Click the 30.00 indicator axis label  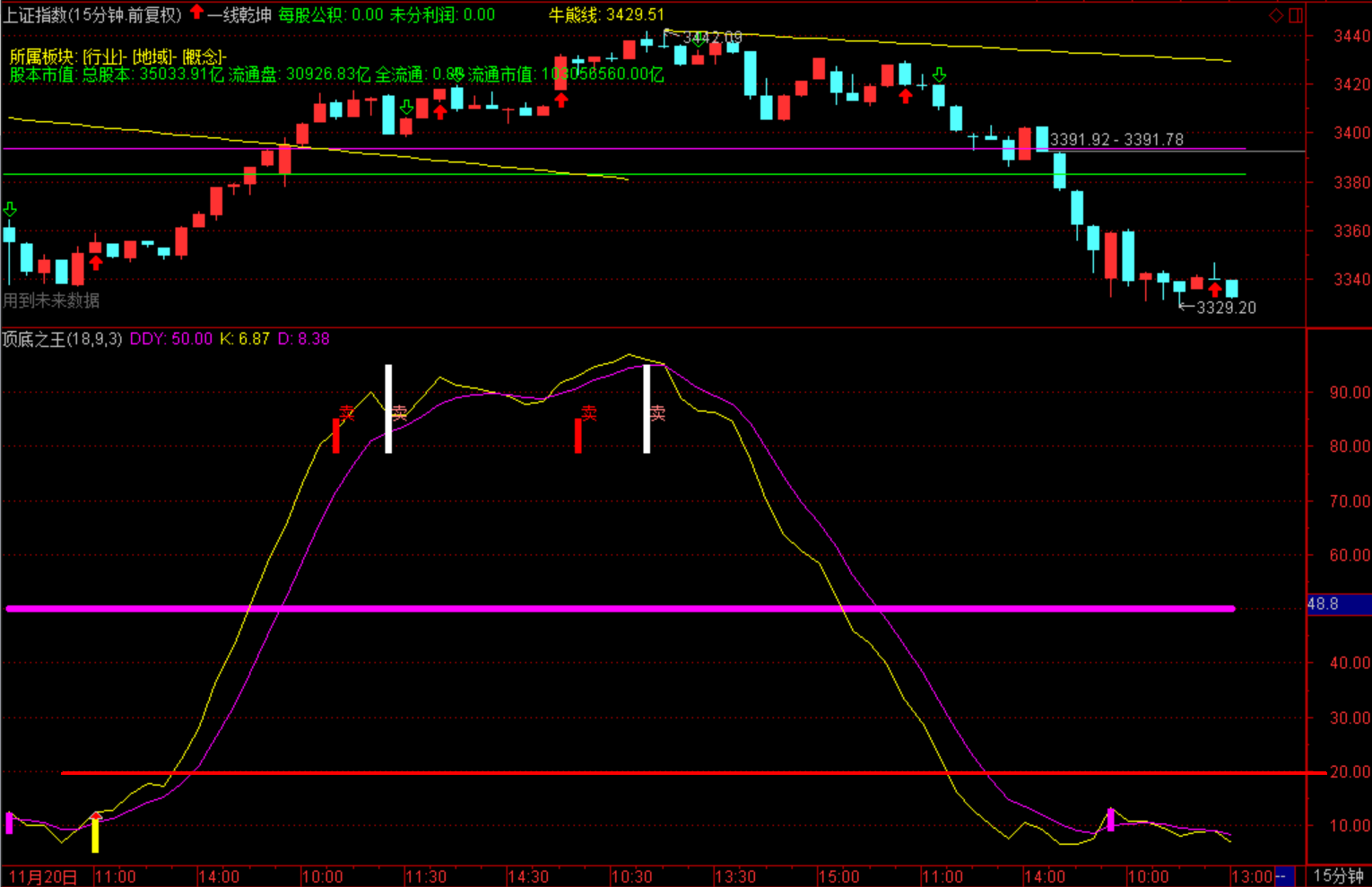[x=1350, y=717]
